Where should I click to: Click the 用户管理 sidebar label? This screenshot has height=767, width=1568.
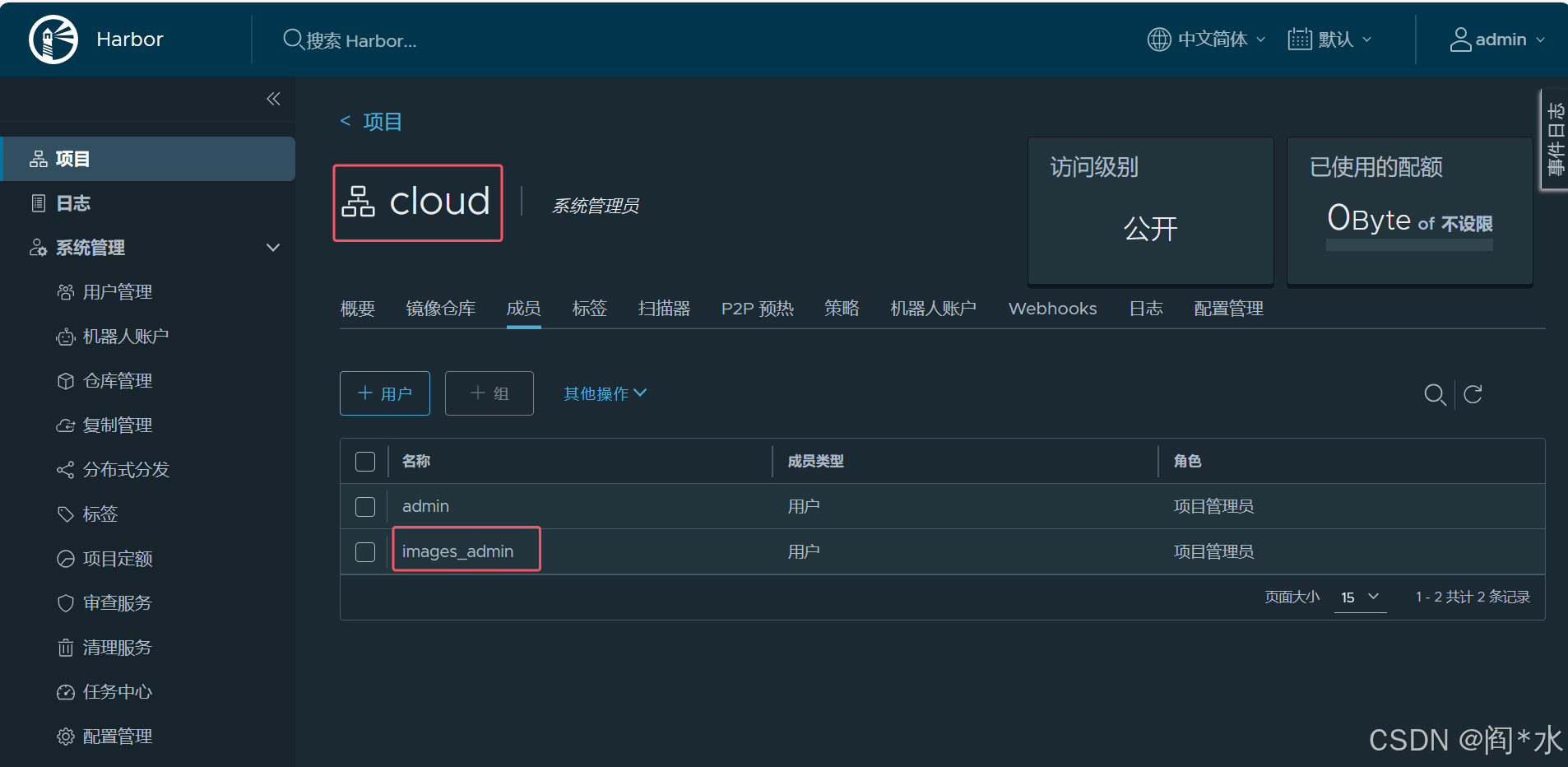[x=118, y=292]
